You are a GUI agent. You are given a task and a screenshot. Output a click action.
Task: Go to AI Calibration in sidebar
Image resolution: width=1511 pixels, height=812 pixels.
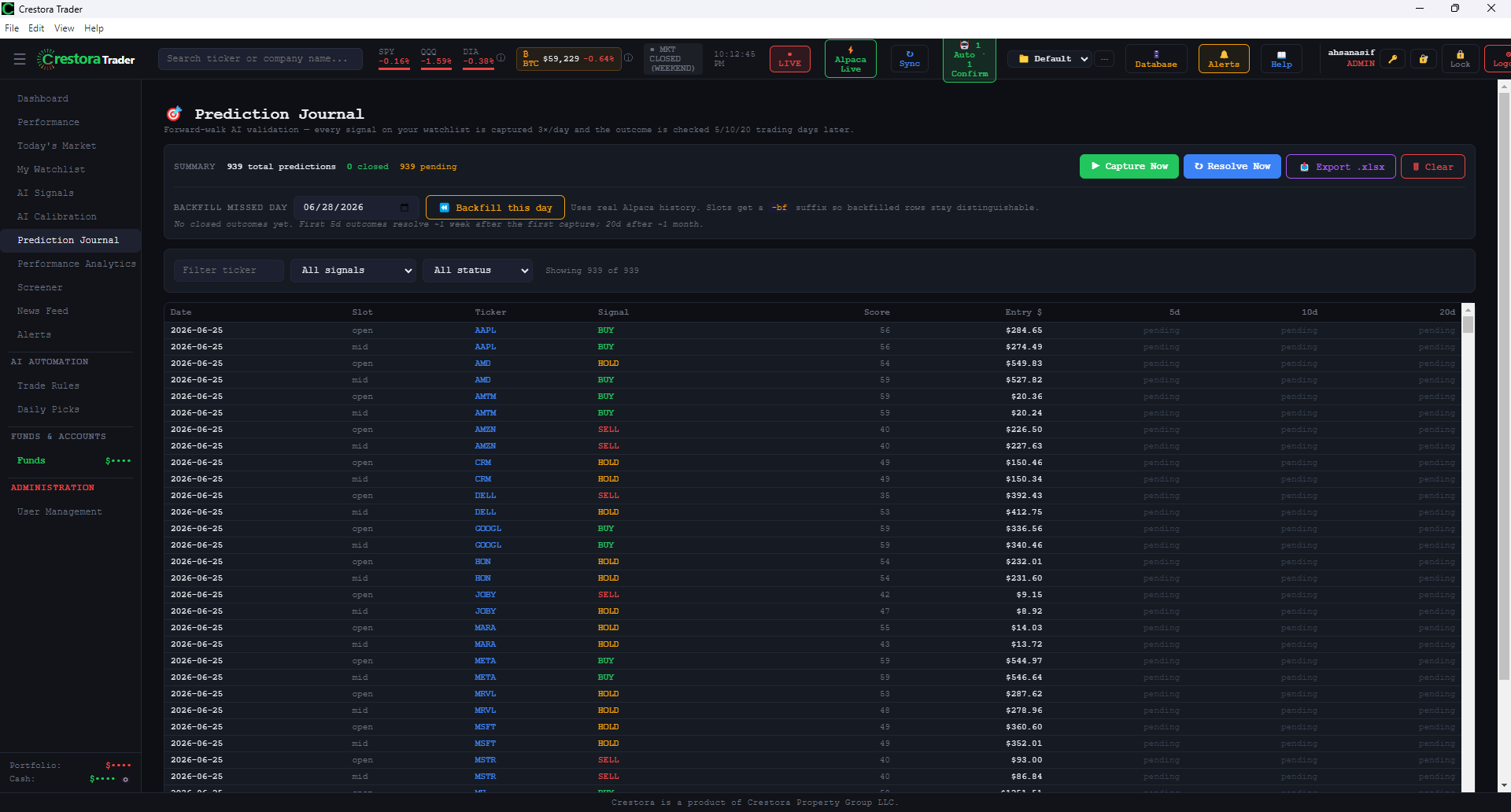(x=57, y=216)
